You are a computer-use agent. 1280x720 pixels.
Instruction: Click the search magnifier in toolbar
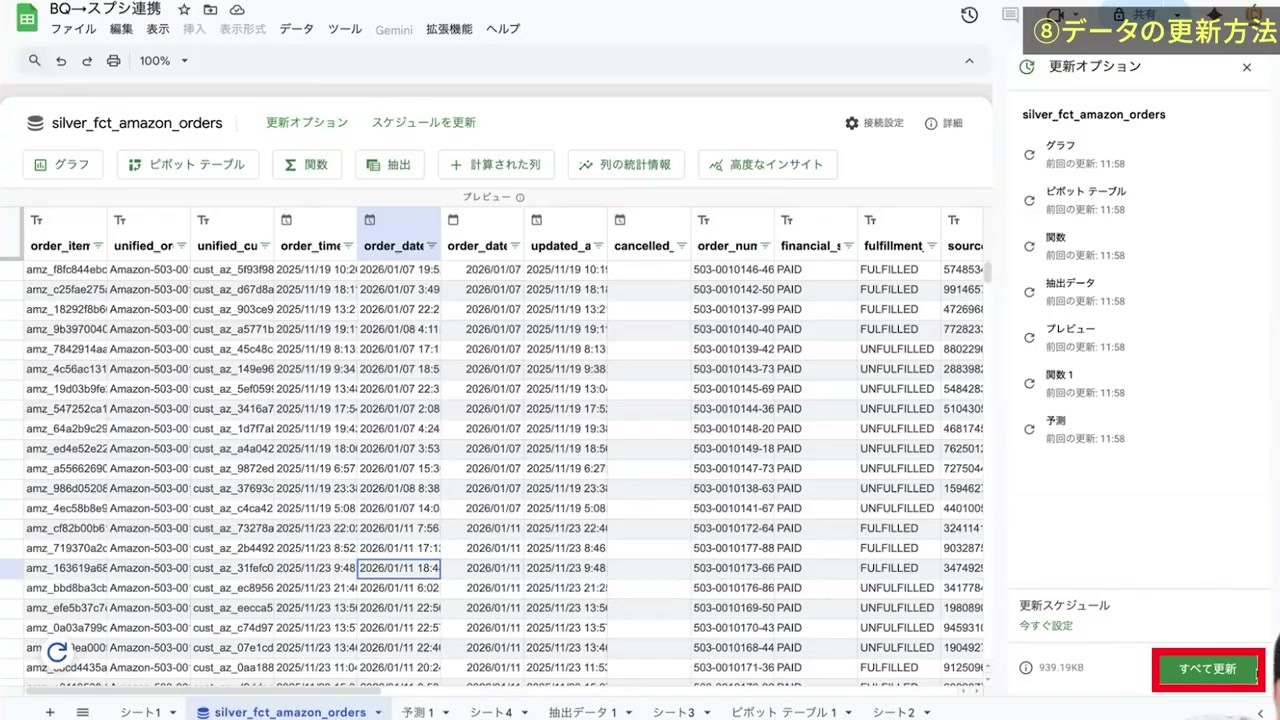(35, 61)
